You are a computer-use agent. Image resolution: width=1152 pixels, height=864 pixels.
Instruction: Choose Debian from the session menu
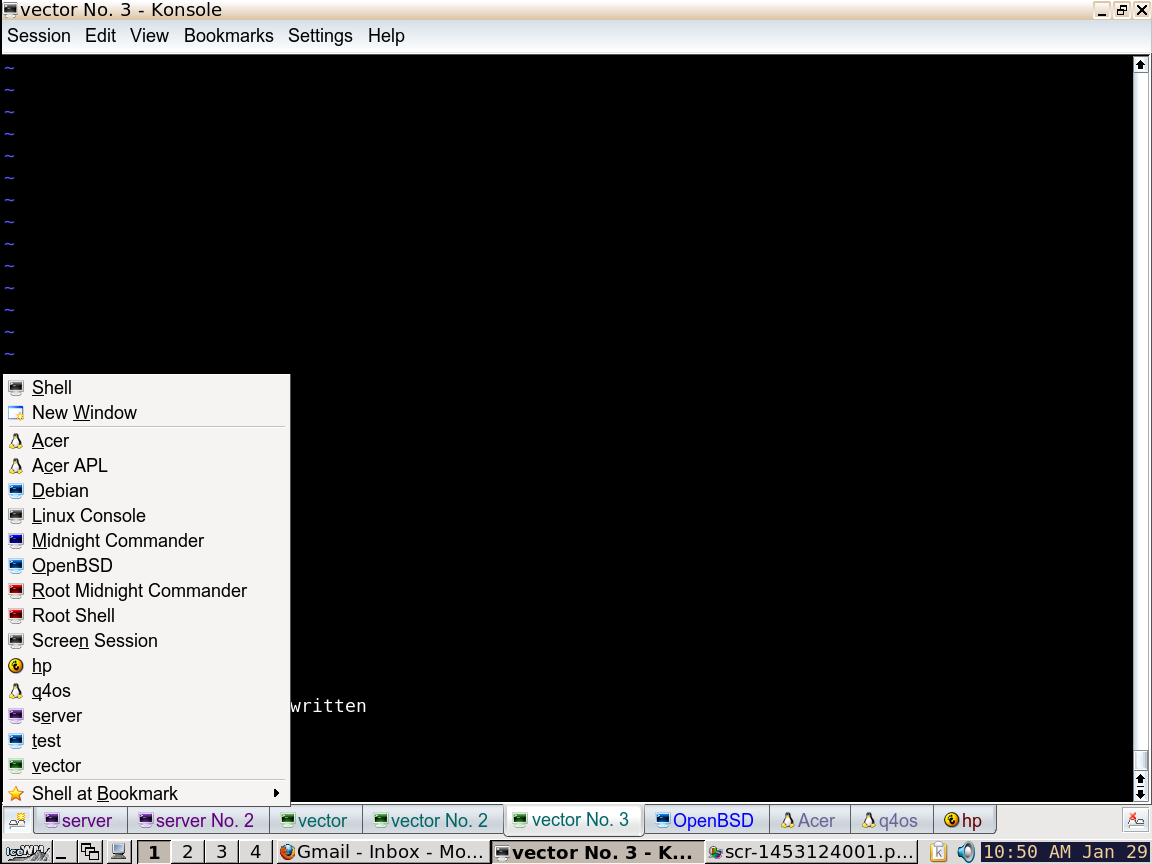tap(147, 491)
